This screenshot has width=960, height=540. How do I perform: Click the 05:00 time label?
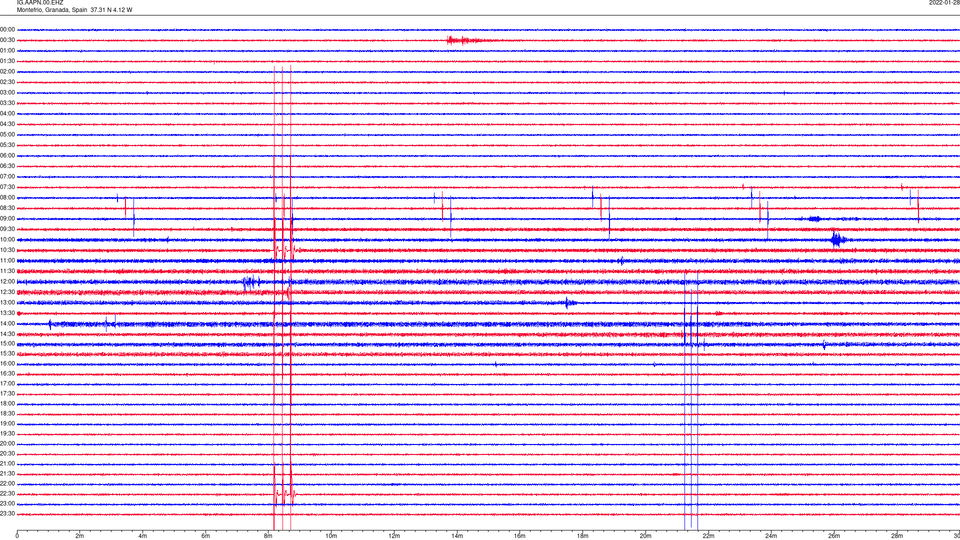pyautogui.click(x=7, y=135)
